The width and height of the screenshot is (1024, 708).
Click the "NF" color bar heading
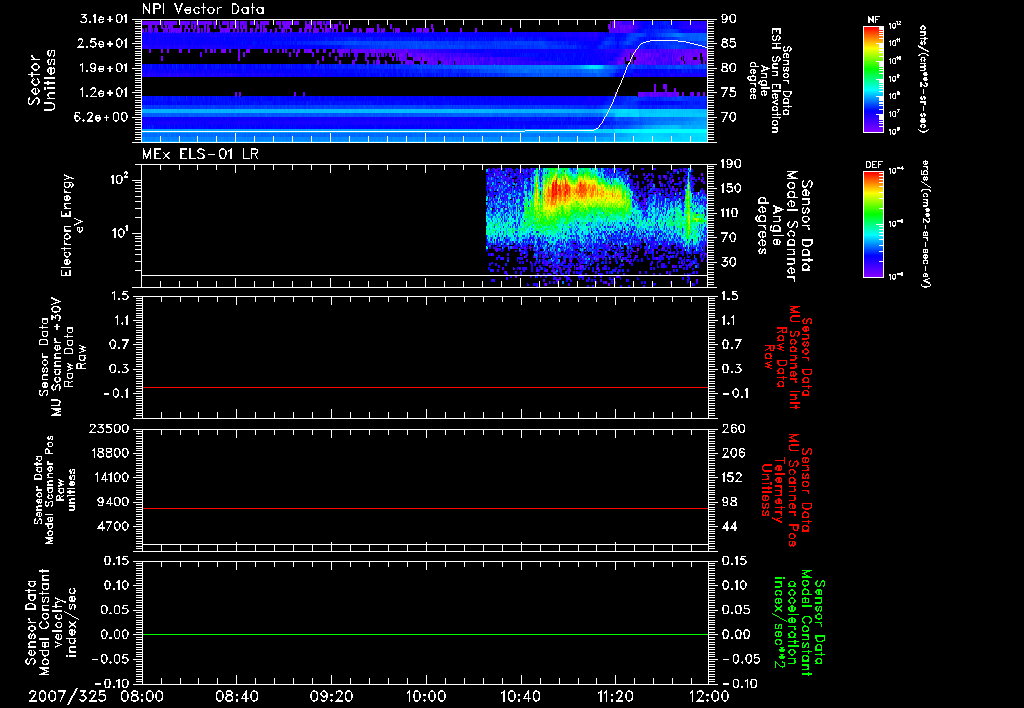tap(874, 20)
